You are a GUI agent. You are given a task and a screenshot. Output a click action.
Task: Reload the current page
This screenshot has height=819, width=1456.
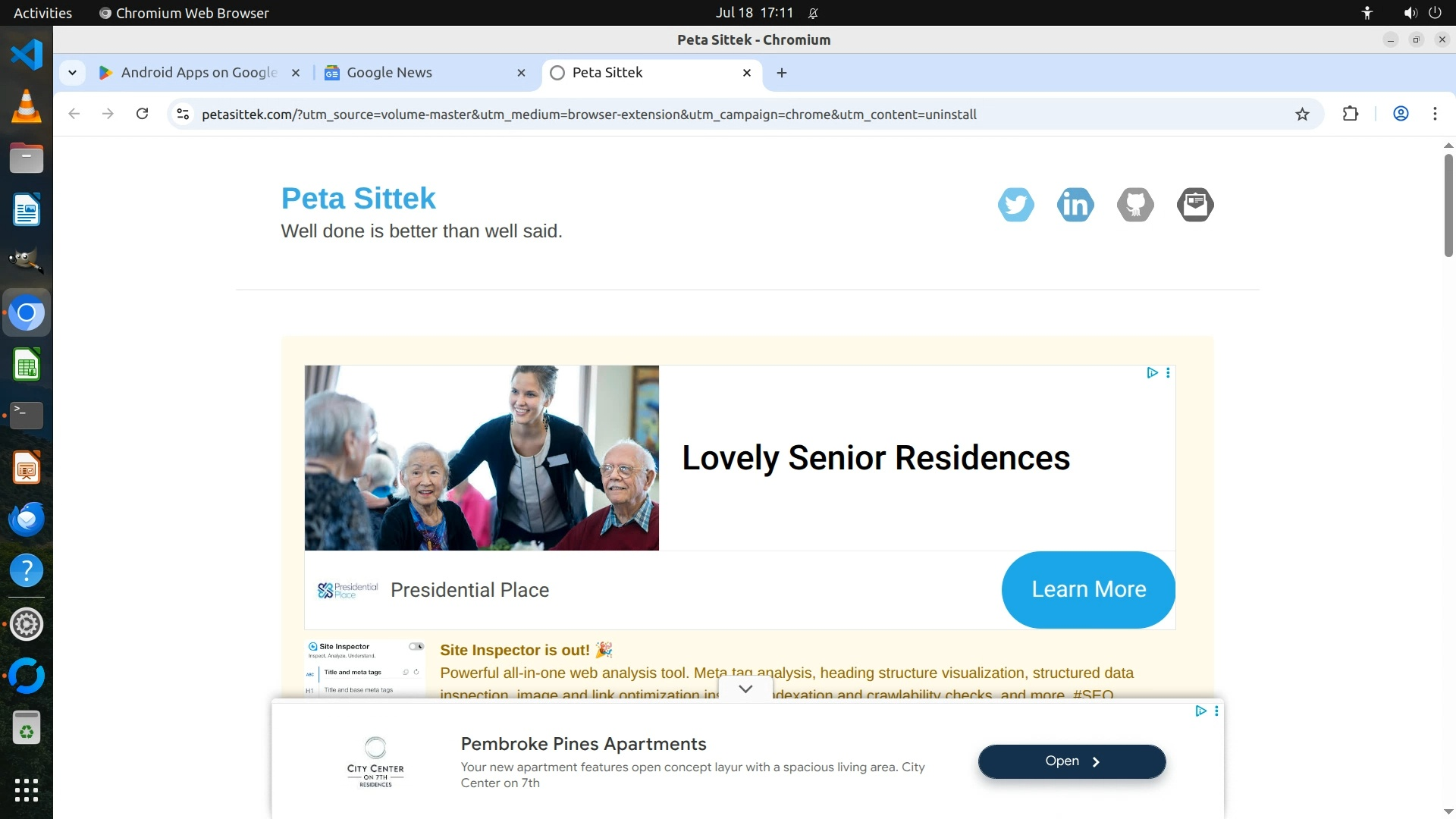pyautogui.click(x=142, y=114)
